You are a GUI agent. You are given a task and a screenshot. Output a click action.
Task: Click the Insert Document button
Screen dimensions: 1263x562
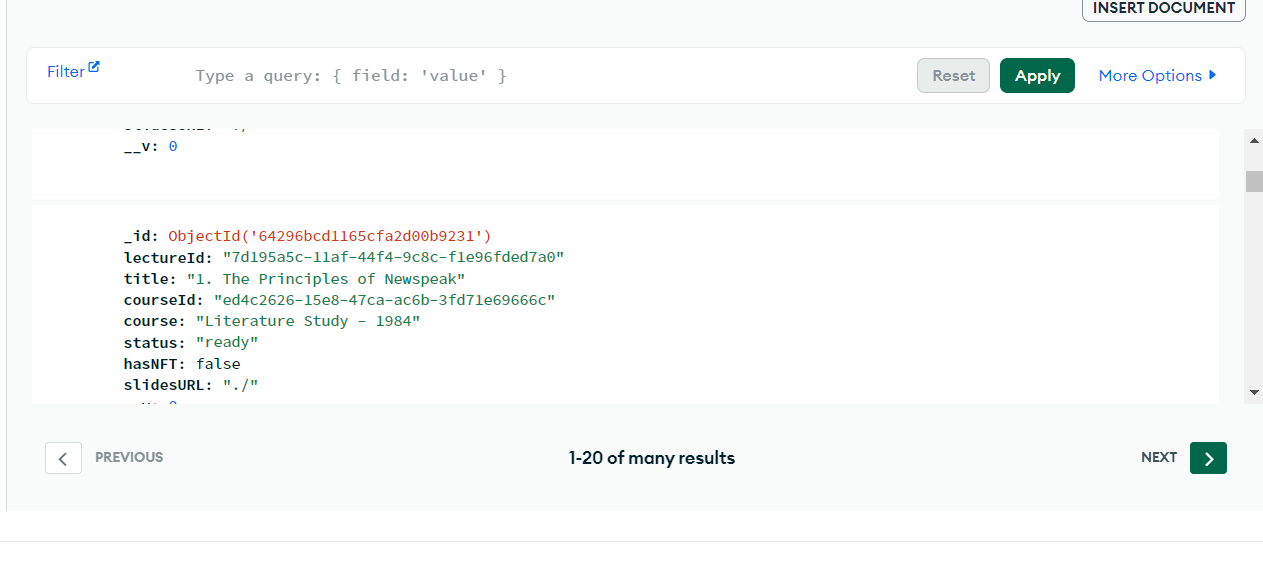pos(1163,9)
